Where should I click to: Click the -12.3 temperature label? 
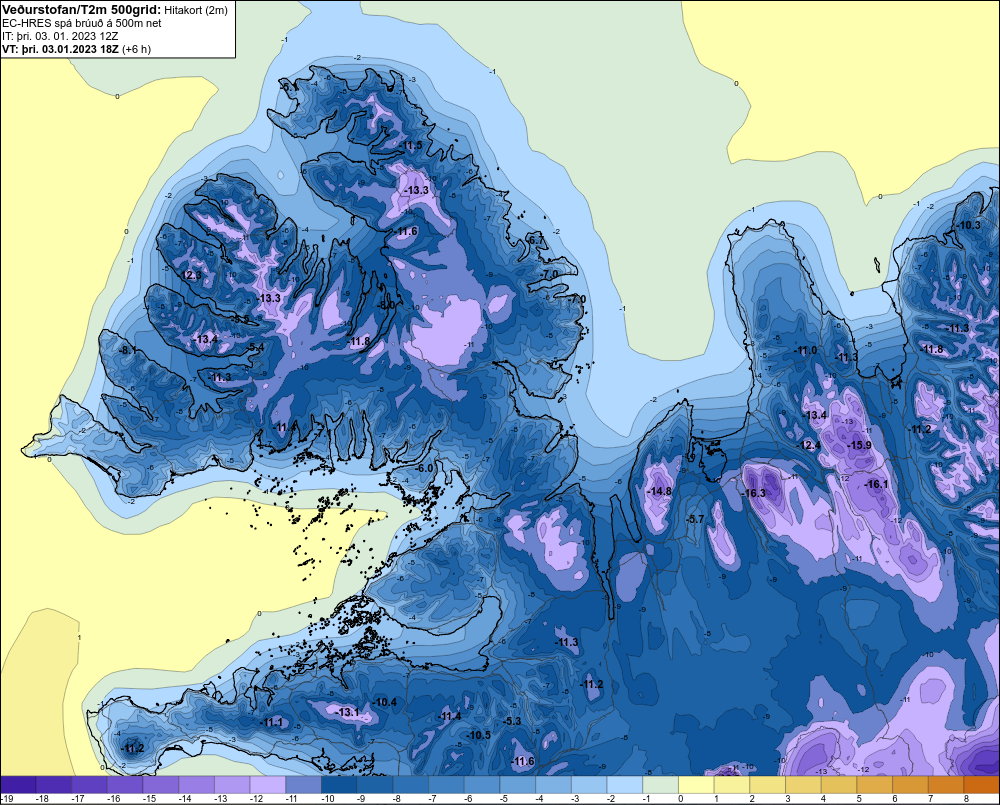pos(191,275)
